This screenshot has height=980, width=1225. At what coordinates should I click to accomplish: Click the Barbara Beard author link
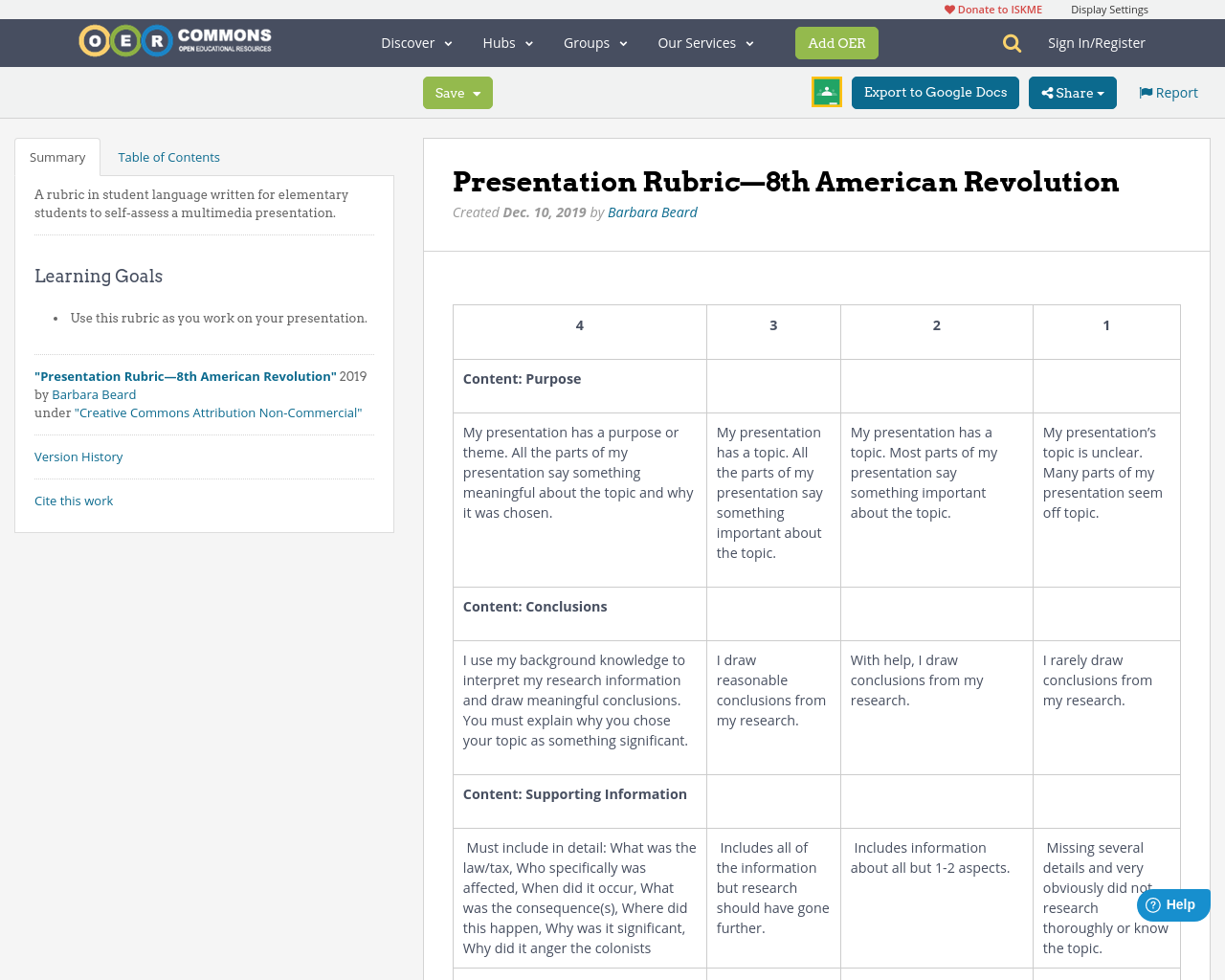(x=652, y=211)
